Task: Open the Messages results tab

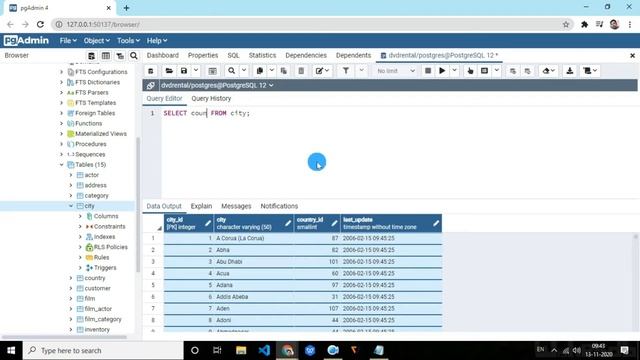Action: coord(236,206)
